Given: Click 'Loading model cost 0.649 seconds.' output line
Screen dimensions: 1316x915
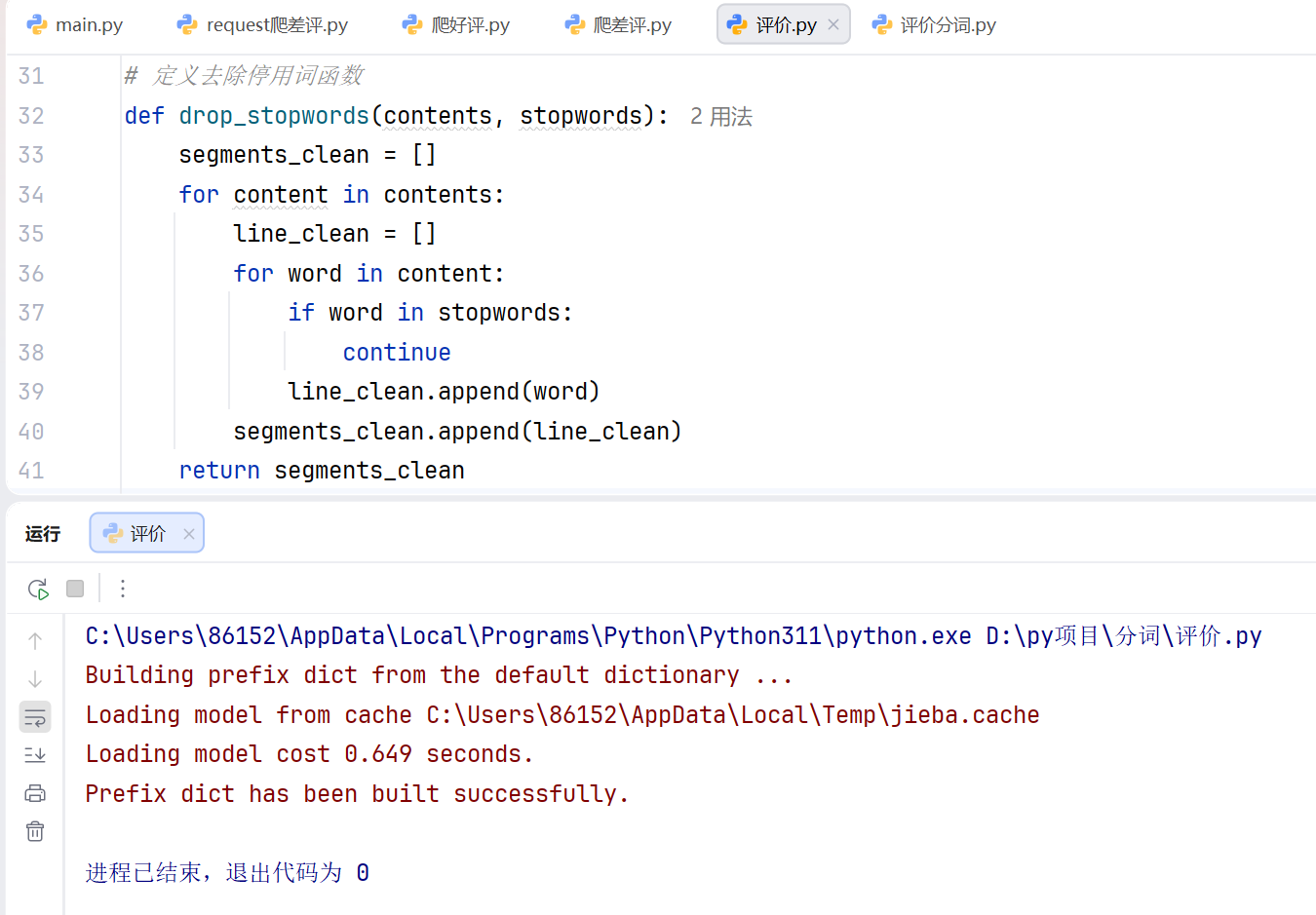Looking at the screenshot, I should (x=309, y=754).
